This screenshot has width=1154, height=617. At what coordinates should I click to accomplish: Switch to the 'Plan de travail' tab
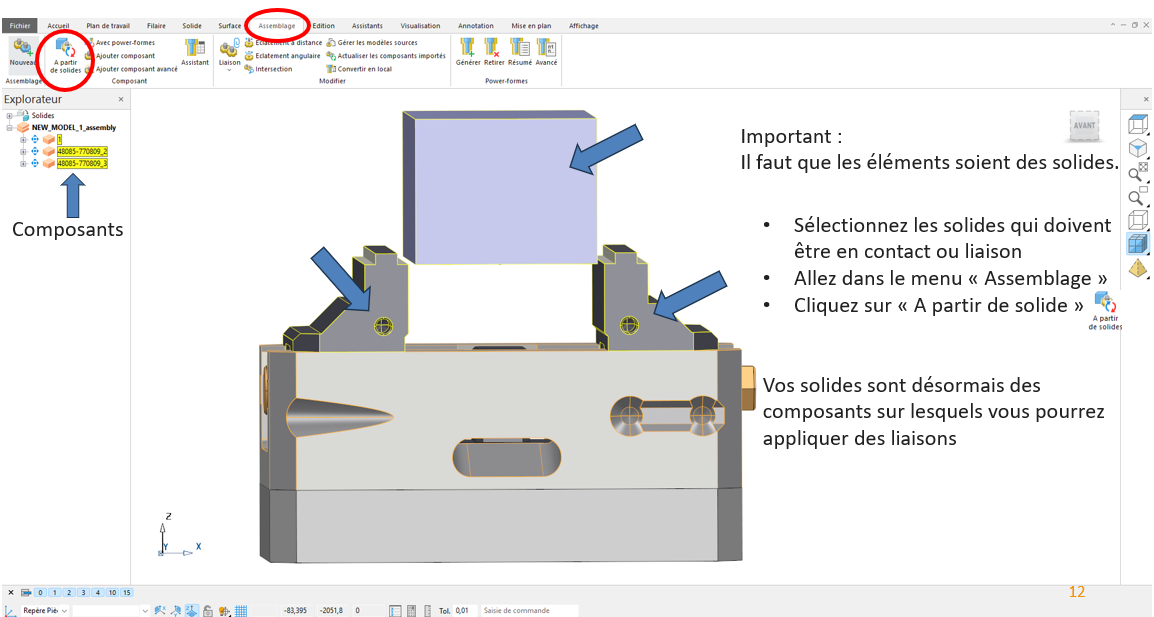pos(107,26)
